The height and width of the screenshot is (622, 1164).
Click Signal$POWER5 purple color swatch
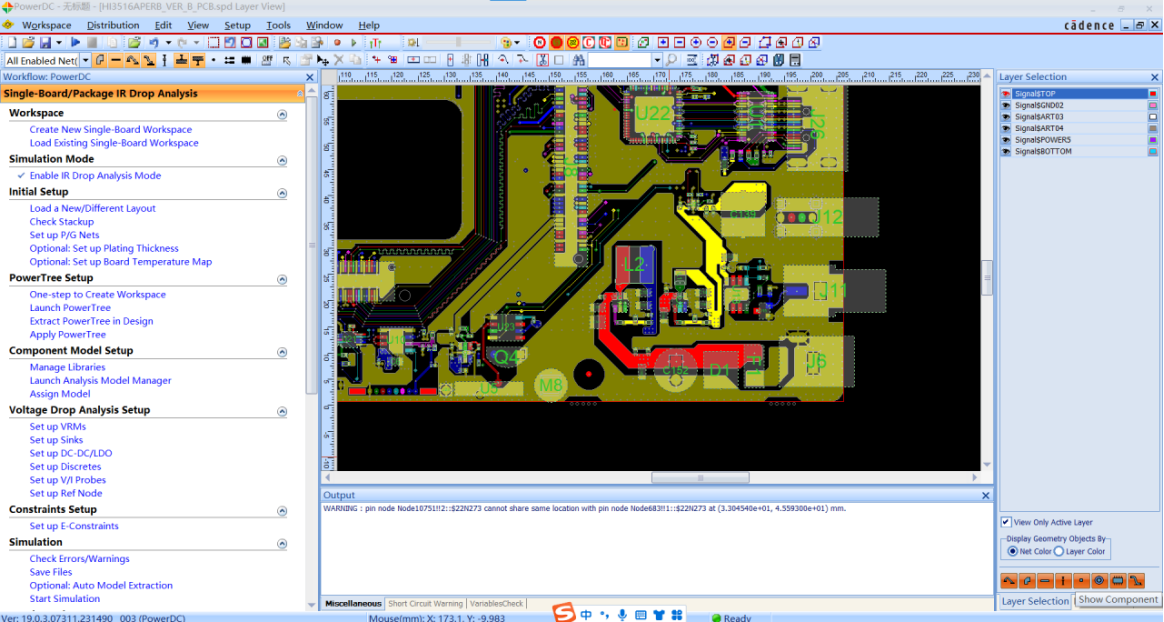(x=1153, y=140)
